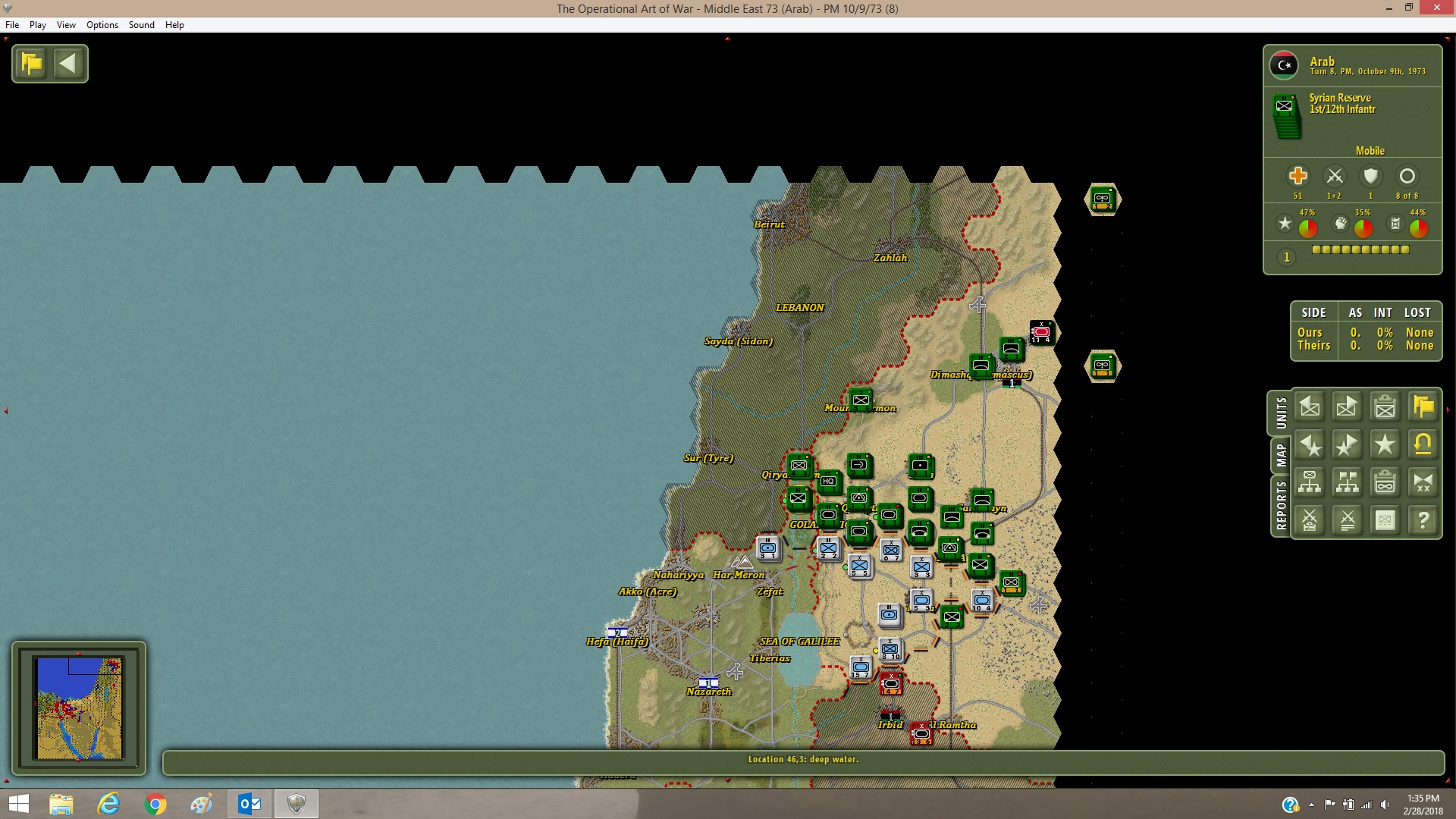Click next formation star-arrow icon
Viewport: 1456px width, 819px height.
pos(1348,445)
